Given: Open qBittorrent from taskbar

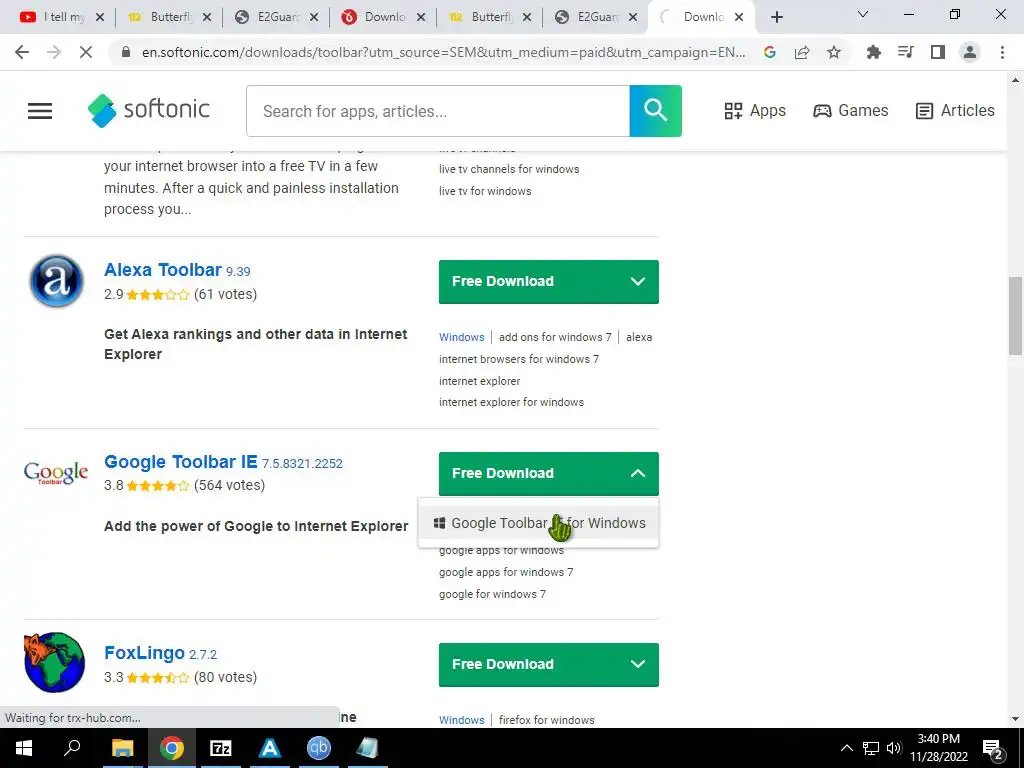Looking at the screenshot, I should tap(319, 748).
